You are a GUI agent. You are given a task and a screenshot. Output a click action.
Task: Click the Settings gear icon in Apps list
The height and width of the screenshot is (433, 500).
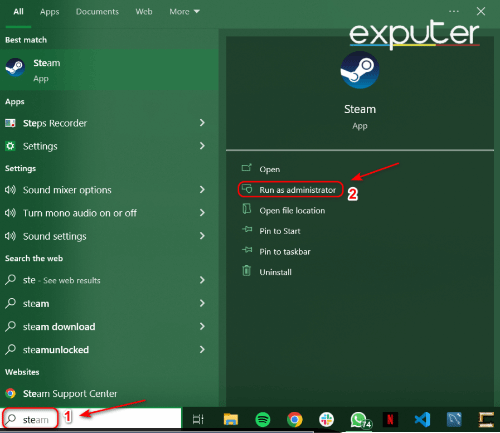click(10, 146)
